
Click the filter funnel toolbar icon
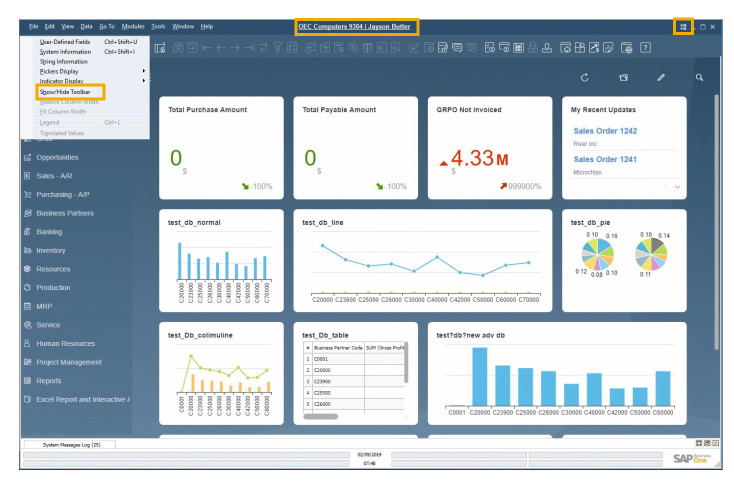pyautogui.click(x=280, y=47)
